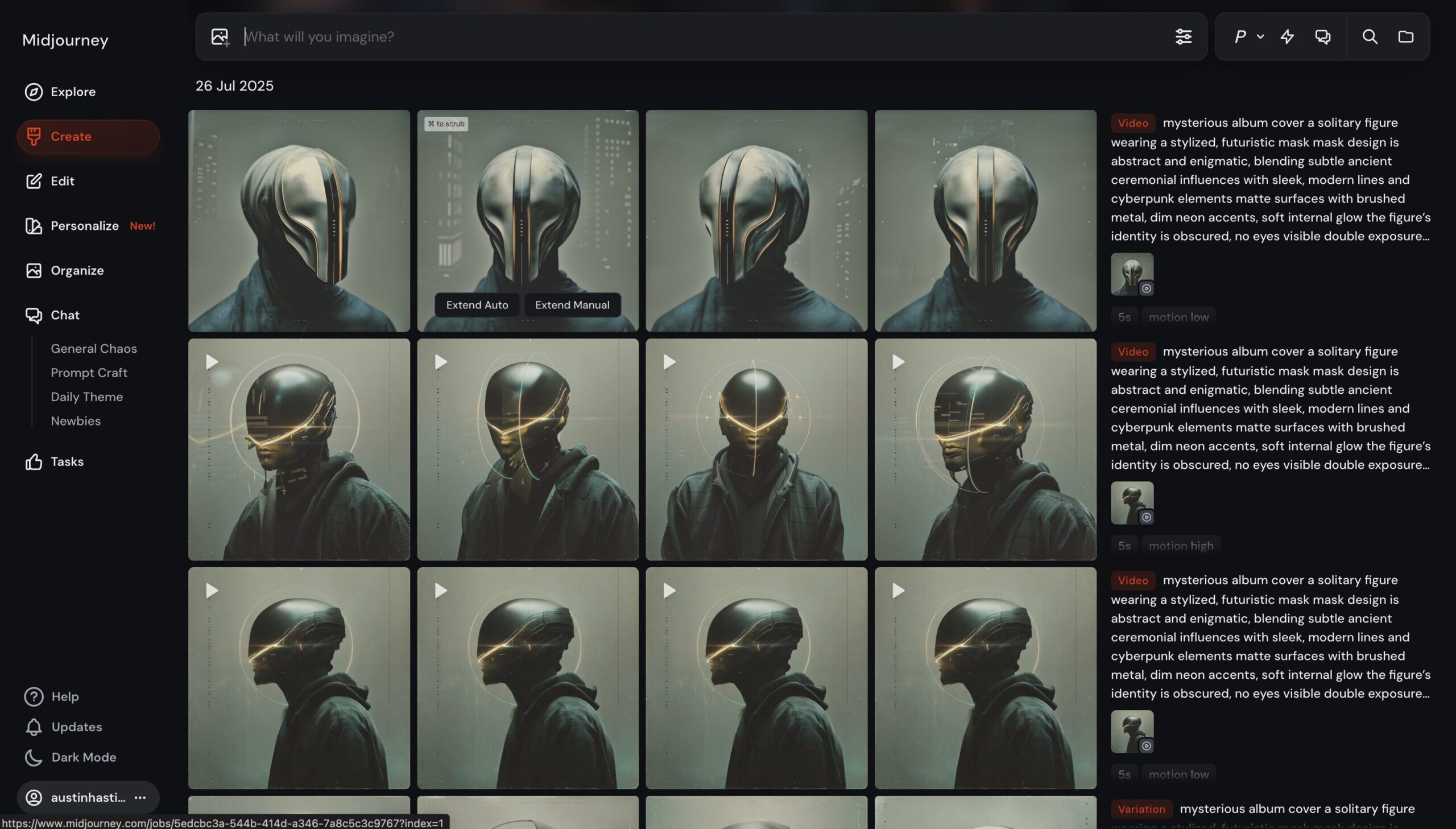This screenshot has width=1456, height=829.
Task: Click the Extend Auto button
Action: click(477, 304)
